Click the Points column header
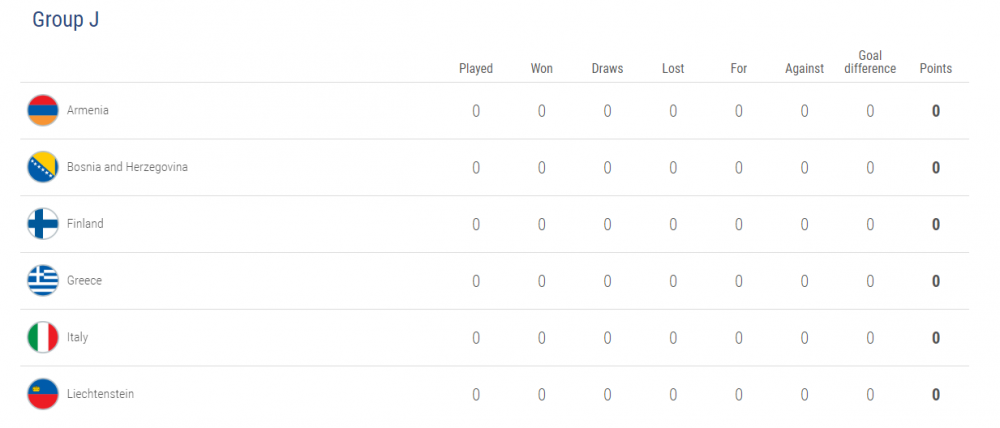The image size is (1000, 428). [936, 69]
